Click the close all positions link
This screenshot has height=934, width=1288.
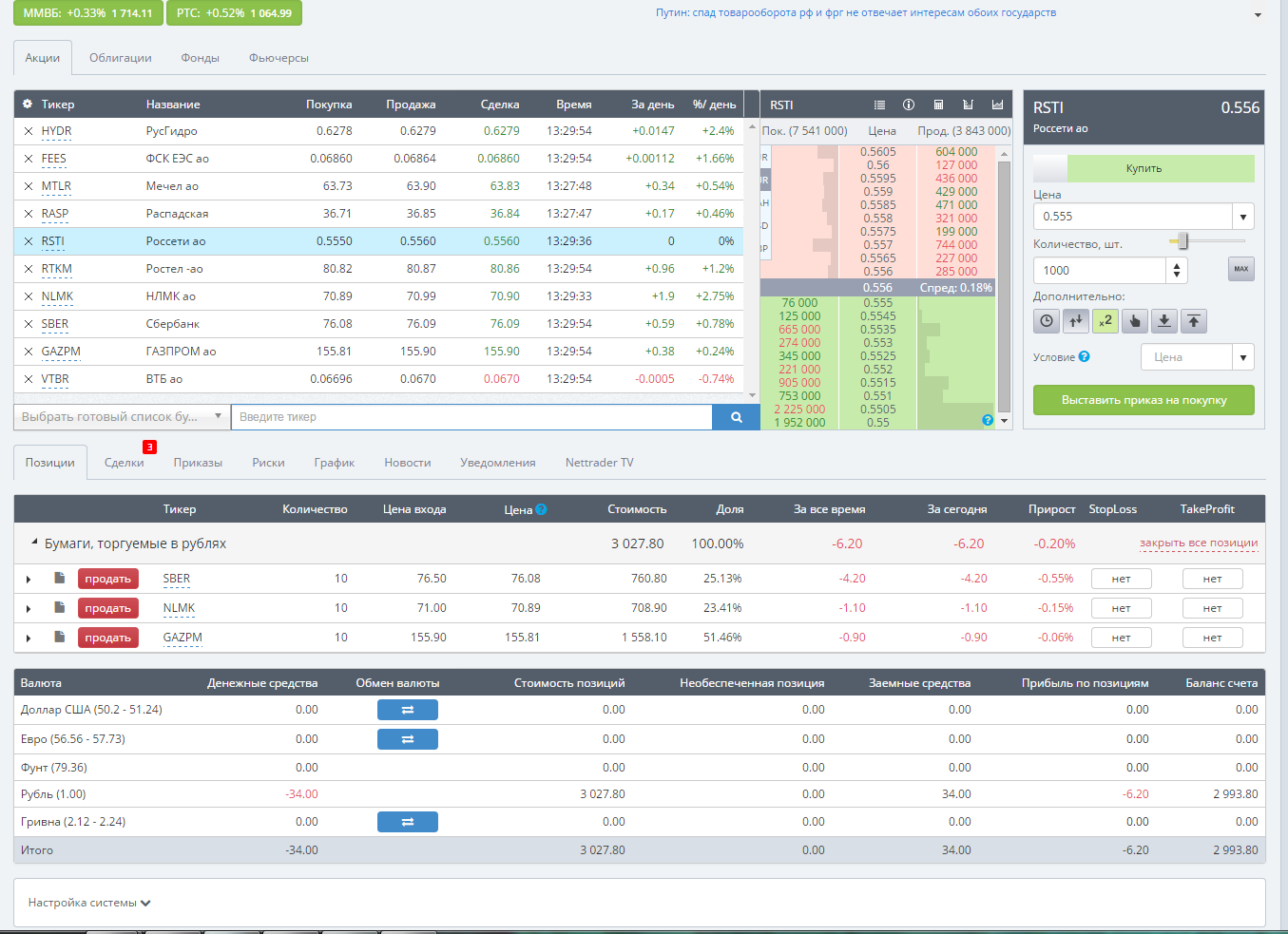click(x=1199, y=543)
